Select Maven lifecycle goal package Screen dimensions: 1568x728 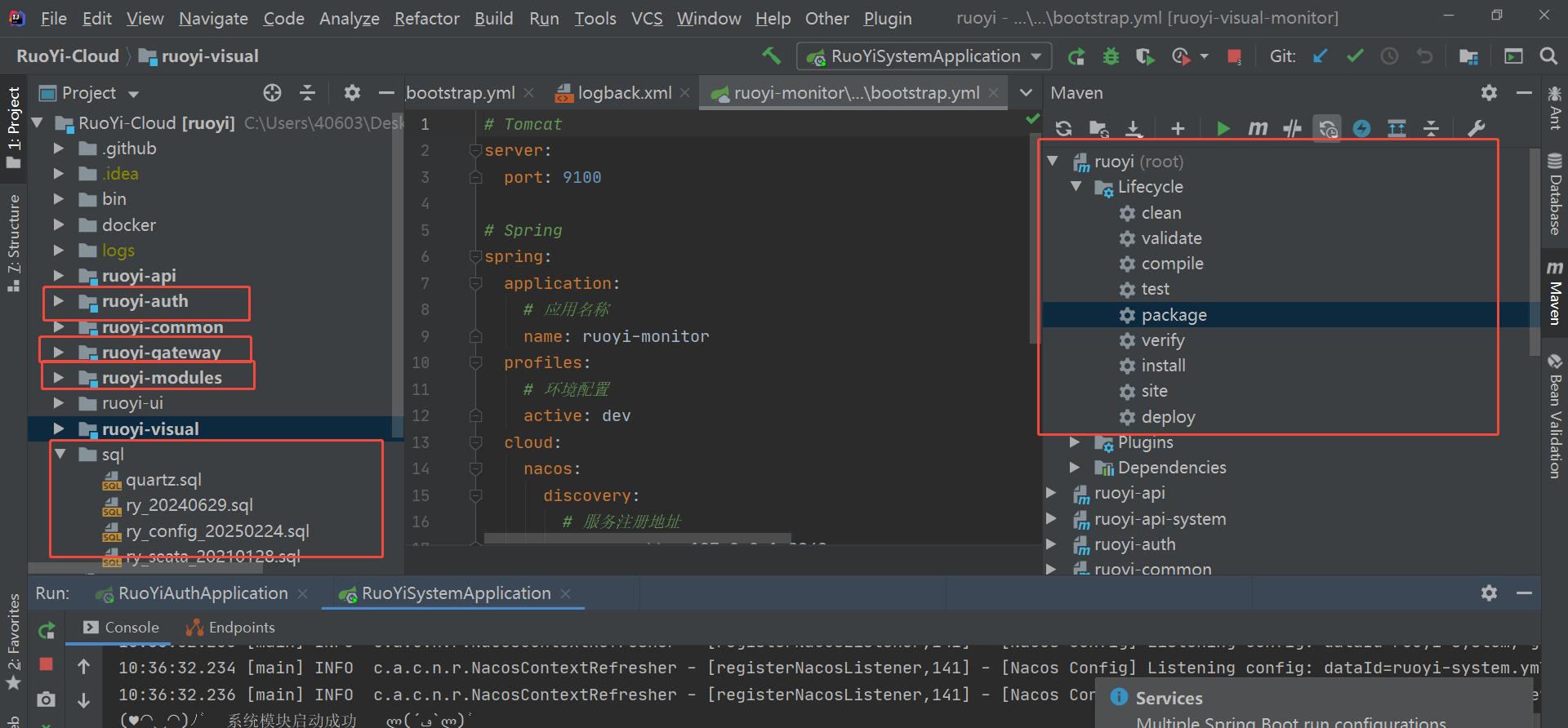click(1174, 315)
